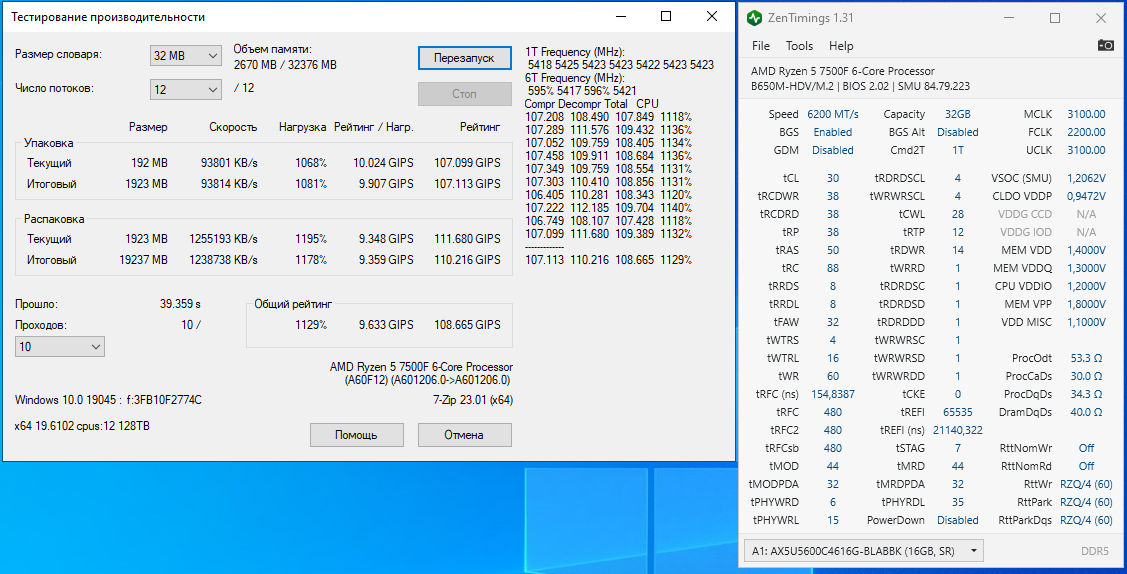Click the total unpacking speed 1238738 KB/s

[224, 259]
